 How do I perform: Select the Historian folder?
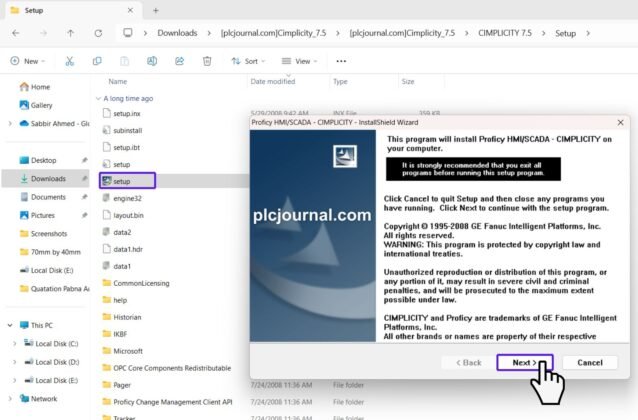click(x=130, y=316)
